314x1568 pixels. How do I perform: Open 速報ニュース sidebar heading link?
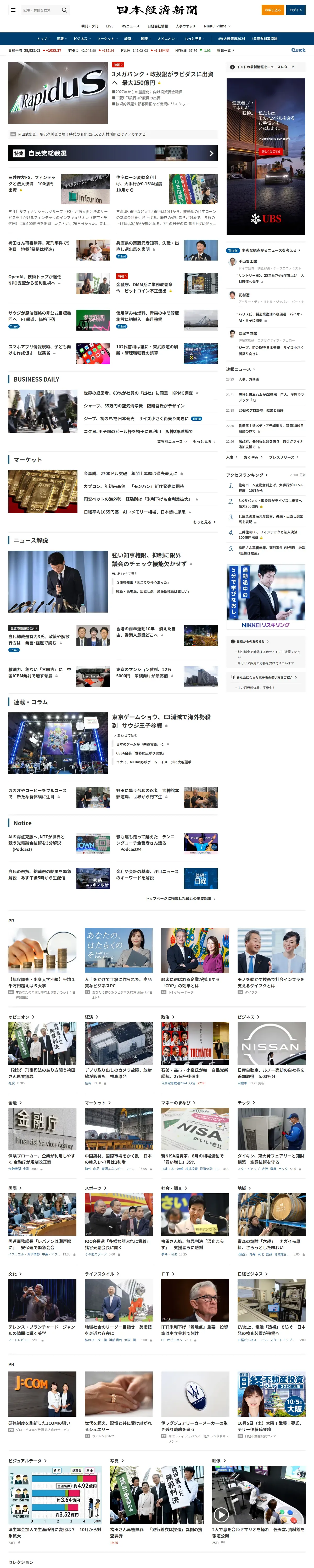pos(241,369)
